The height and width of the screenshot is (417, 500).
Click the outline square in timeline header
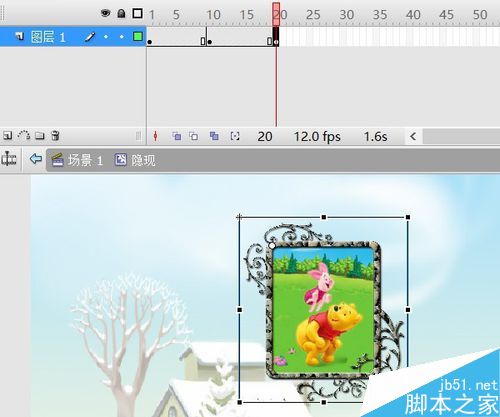tap(137, 13)
